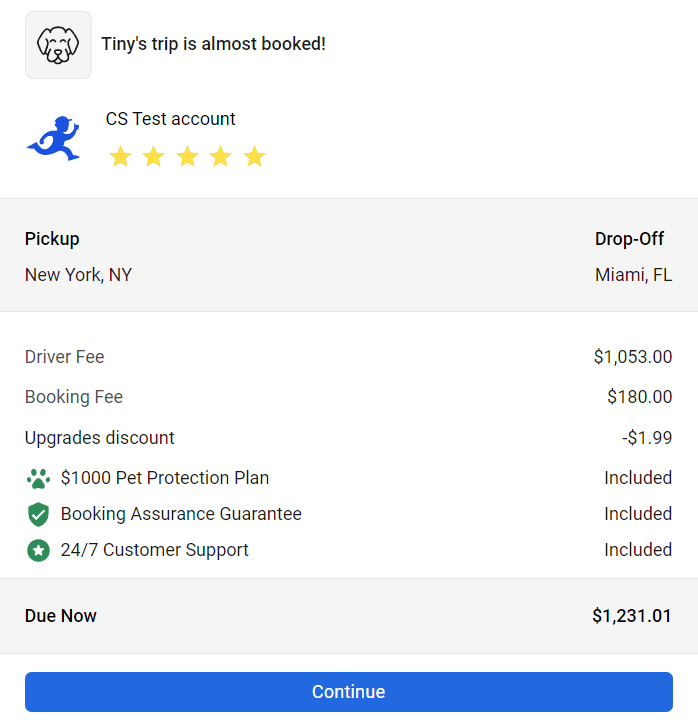Click the New York, NY pickup location
This screenshot has width=698, height=725.
coord(78,275)
